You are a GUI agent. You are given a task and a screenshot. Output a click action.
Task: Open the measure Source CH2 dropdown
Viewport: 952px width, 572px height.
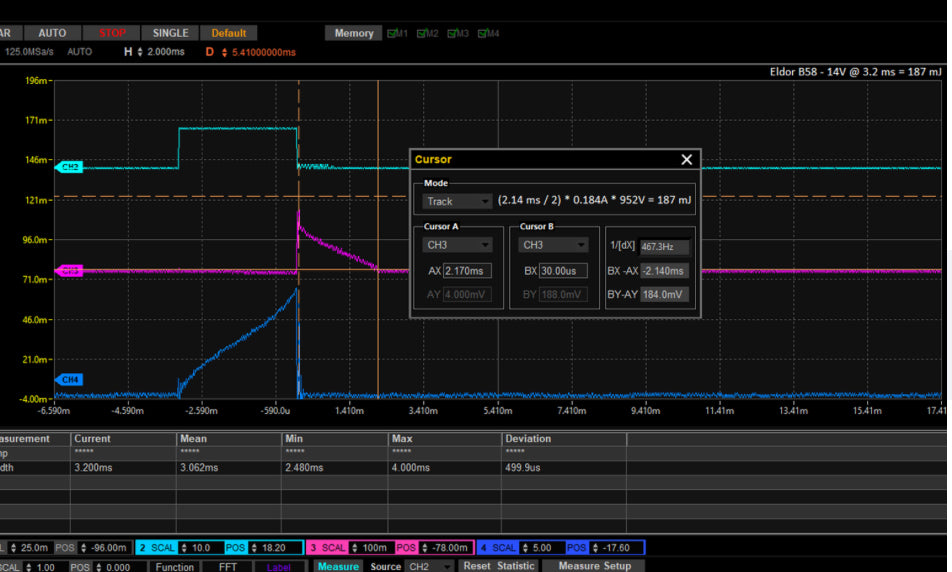(430, 566)
